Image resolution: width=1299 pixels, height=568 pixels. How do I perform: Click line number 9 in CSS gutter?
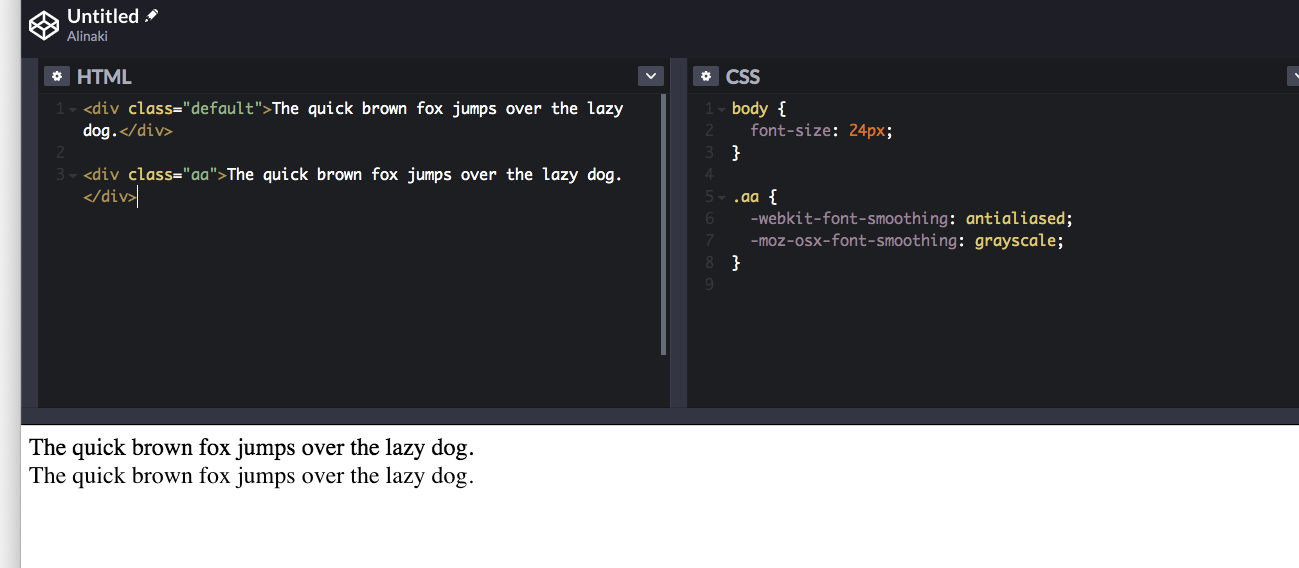coord(709,284)
